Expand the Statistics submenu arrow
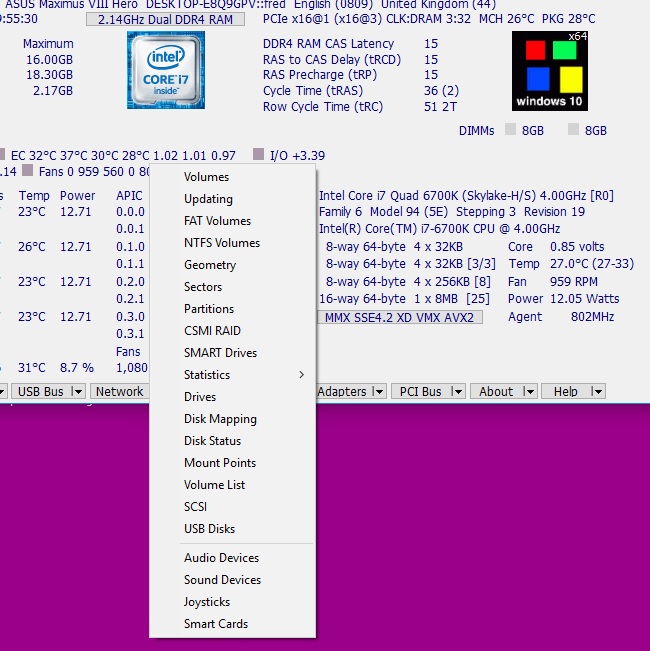The width and height of the screenshot is (650, 651). tap(301, 374)
